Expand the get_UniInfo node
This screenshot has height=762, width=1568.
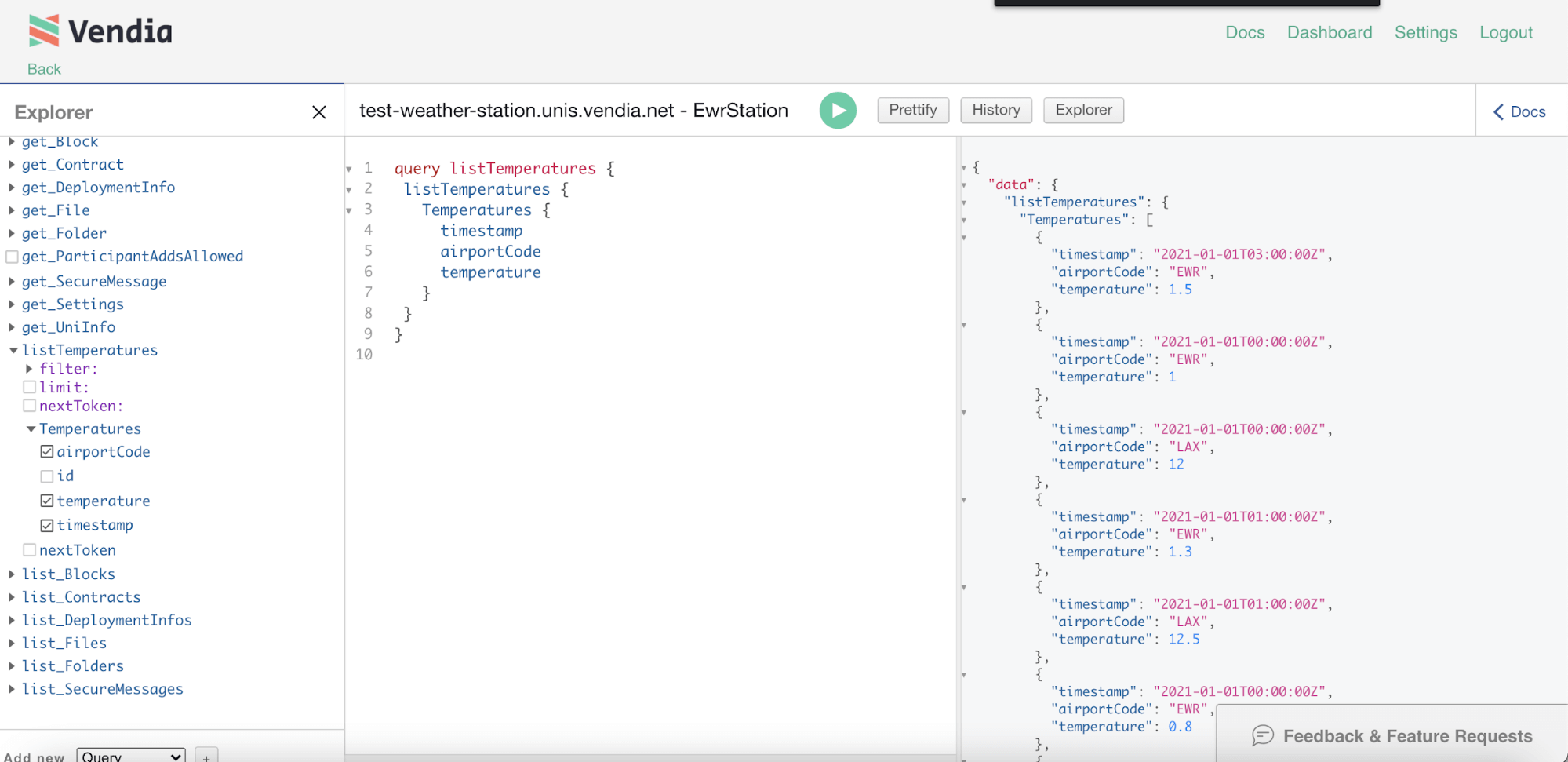(12, 326)
